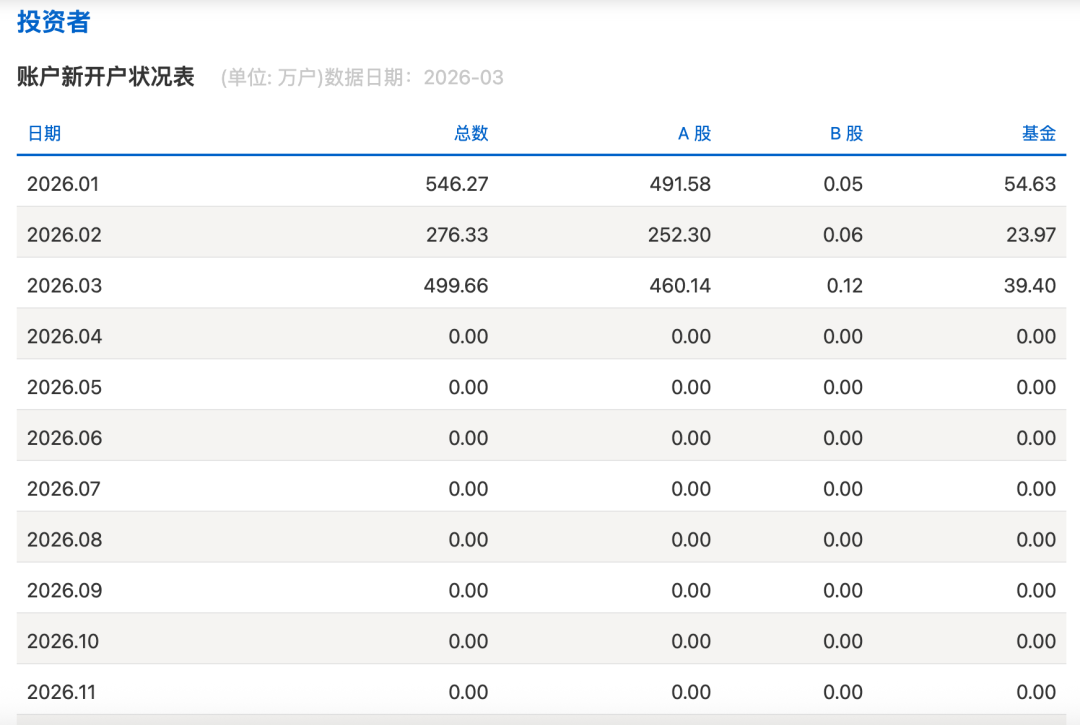
Task: Select the A 股 column header
Action: click(x=694, y=134)
